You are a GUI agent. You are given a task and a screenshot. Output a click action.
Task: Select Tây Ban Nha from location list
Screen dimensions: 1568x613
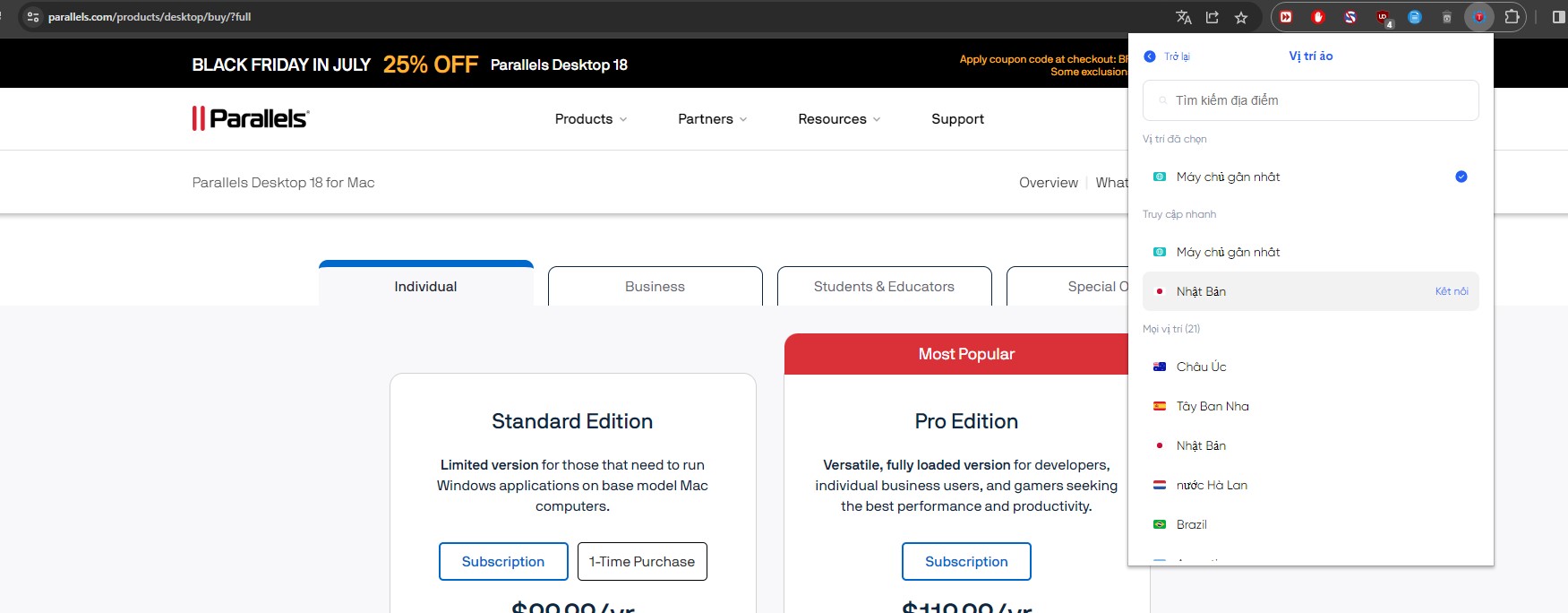point(1212,406)
